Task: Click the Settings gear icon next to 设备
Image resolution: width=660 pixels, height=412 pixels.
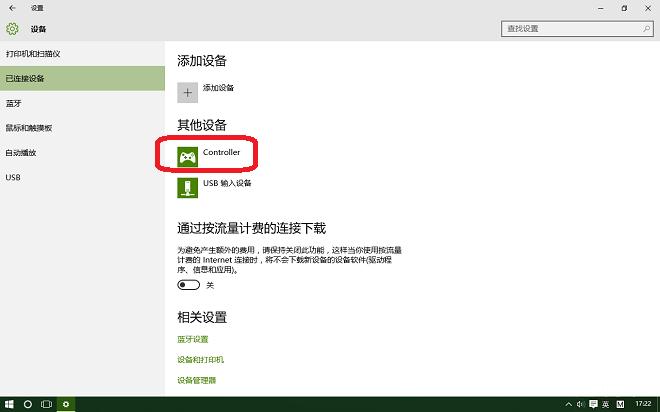Action: (x=12, y=29)
